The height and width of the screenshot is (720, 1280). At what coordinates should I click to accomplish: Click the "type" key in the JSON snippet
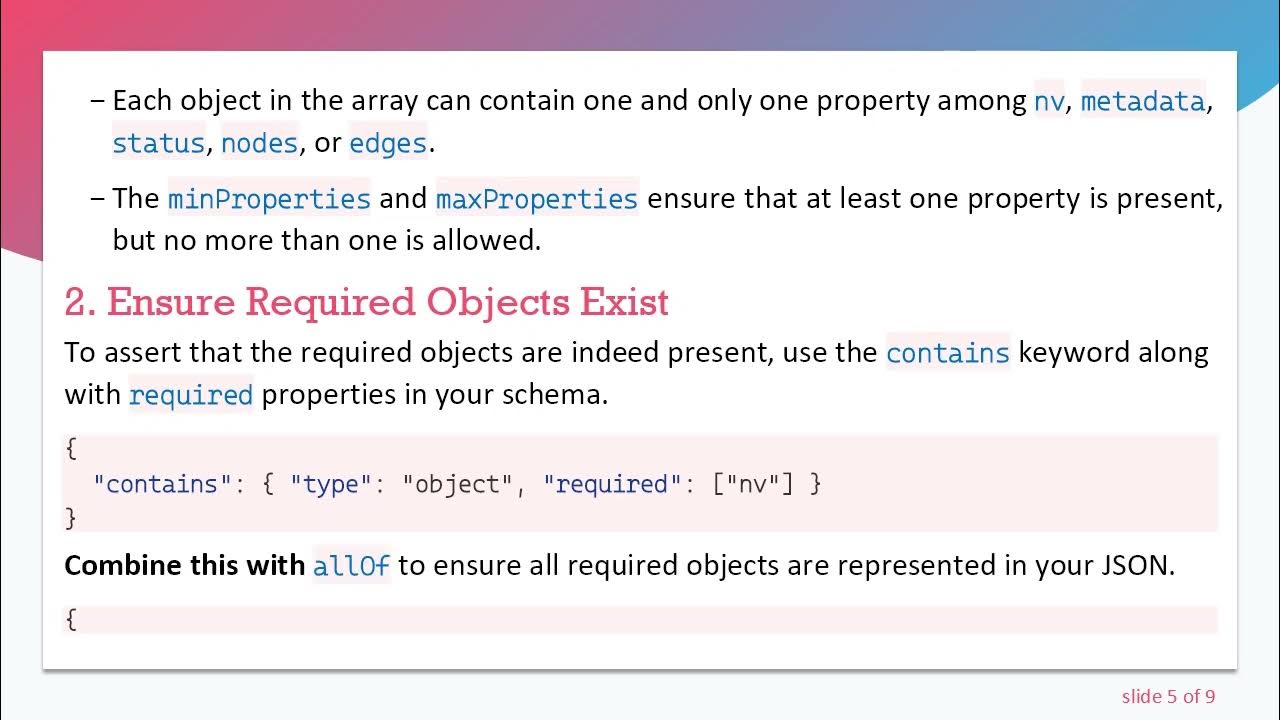[330, 484]
